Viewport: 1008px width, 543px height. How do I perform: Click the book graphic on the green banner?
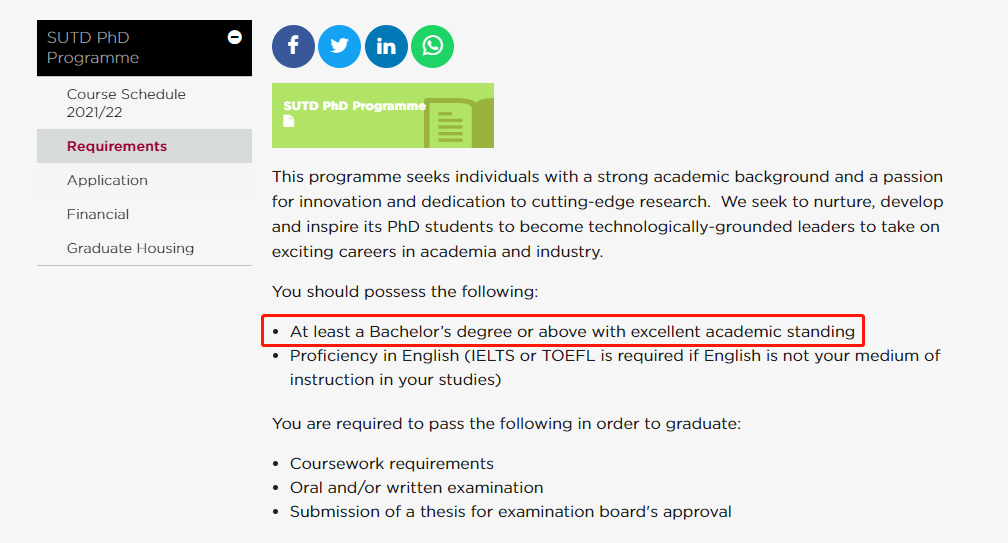(x=458, y=123)
